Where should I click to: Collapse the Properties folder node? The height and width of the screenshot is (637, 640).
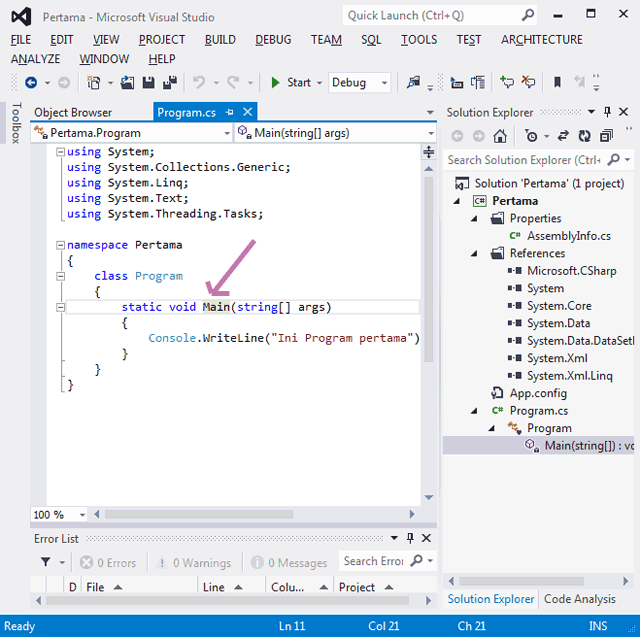click(x=474, y=219)
